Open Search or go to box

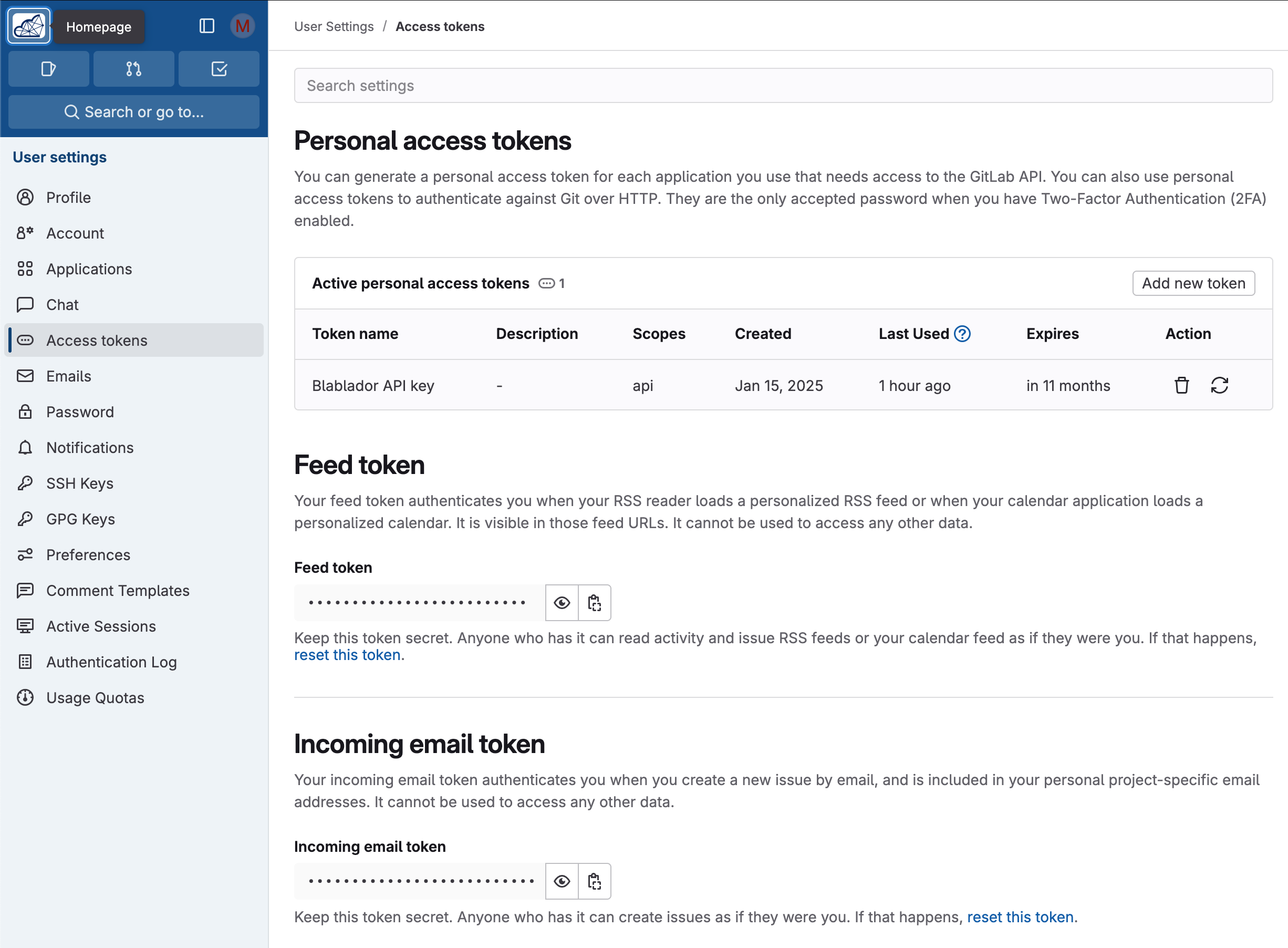pos(133,112)
